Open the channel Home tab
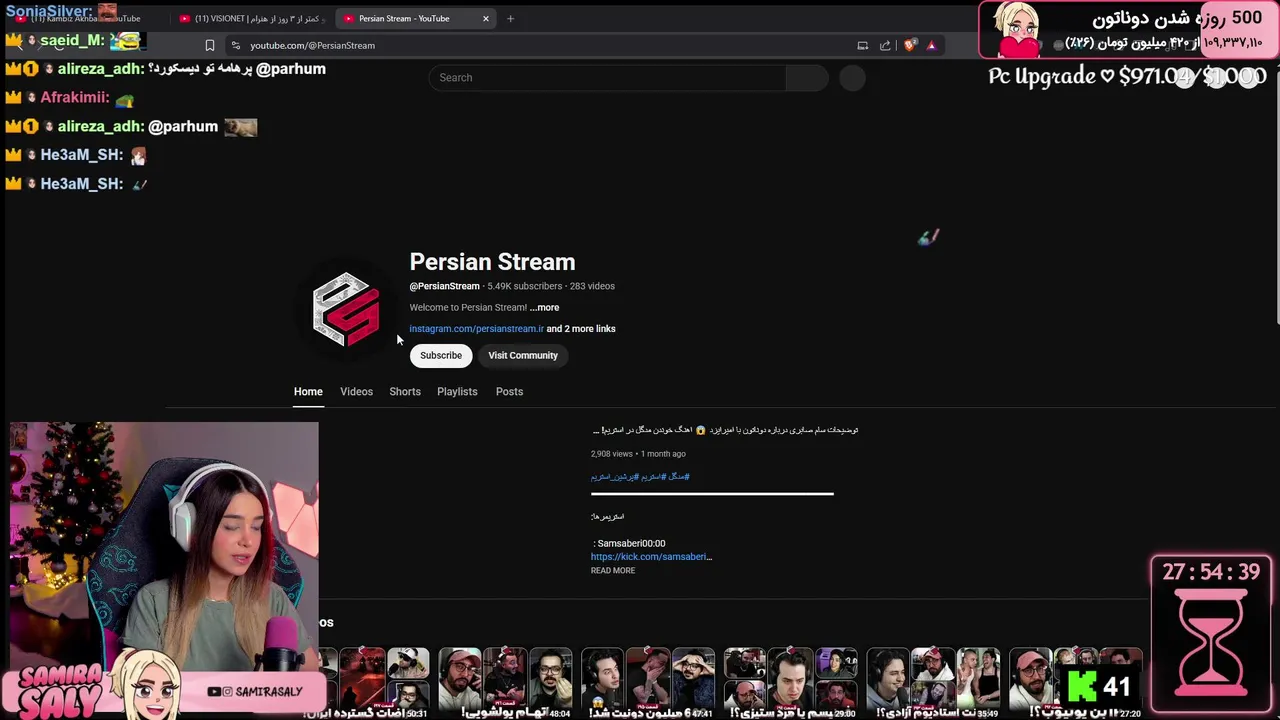This screenshot has width=1280, height=720. (308, 392)
